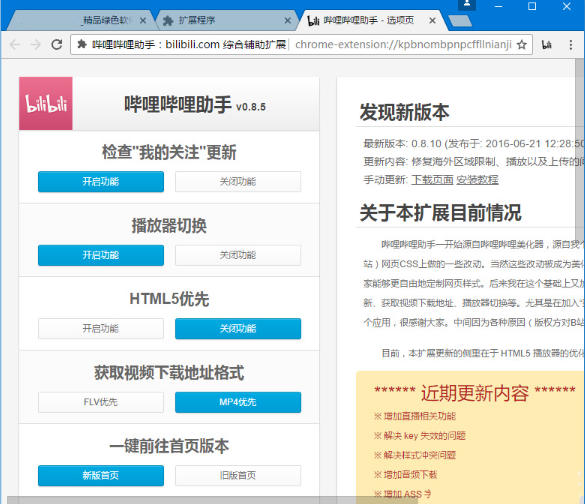Choose MP4优先 download format
585x504 pixels.
238,402
